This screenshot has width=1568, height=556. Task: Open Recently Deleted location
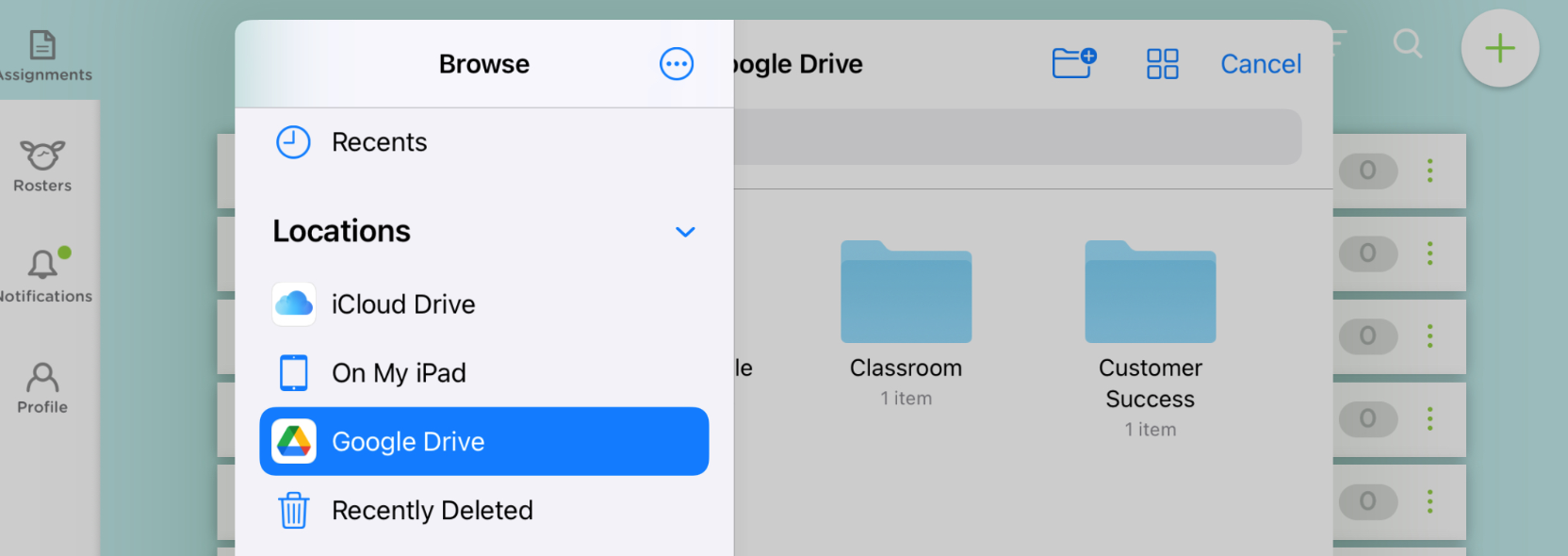click(432, 510)
